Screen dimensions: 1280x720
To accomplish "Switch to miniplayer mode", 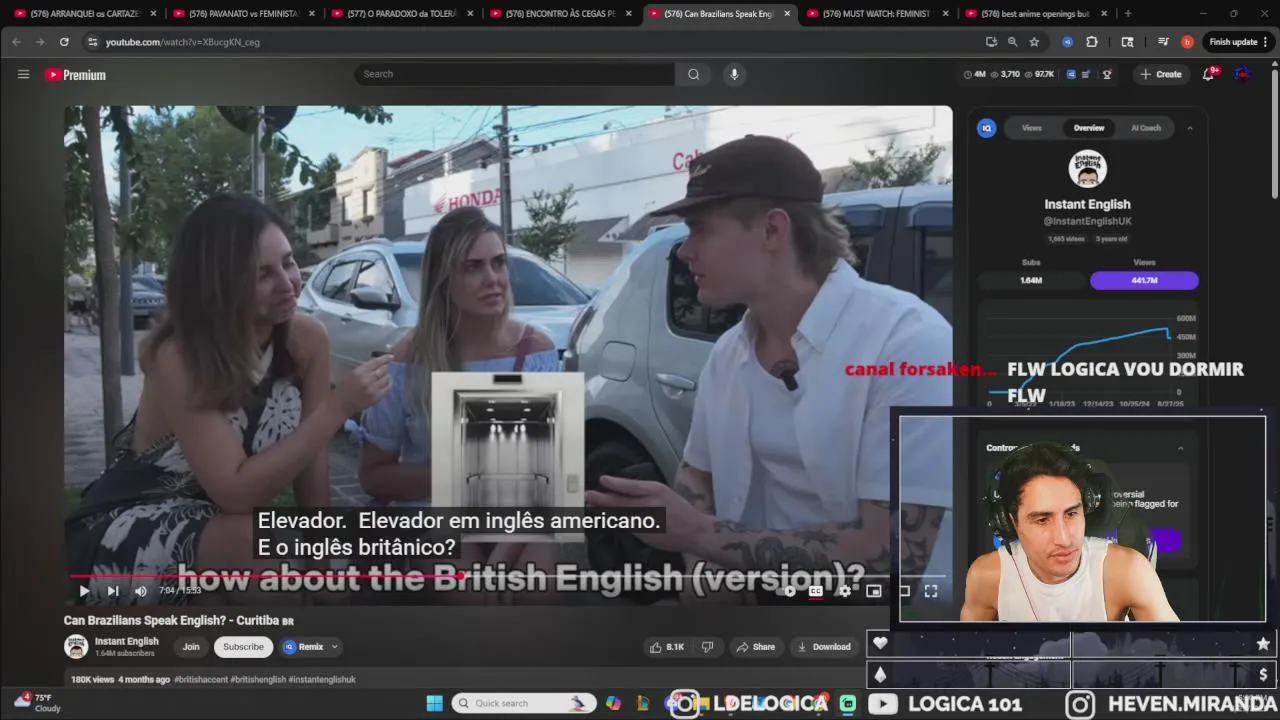I will tap(873, 591).
